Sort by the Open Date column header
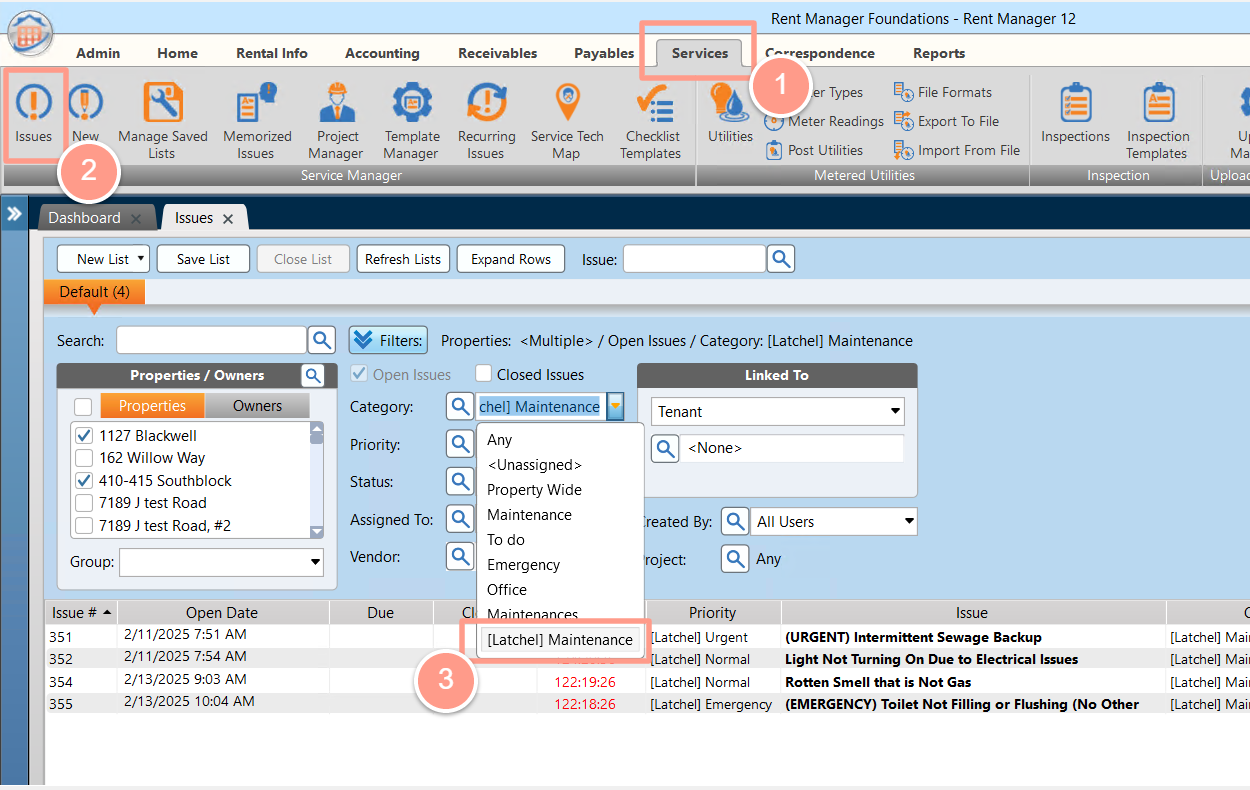 tap(222, 612)
